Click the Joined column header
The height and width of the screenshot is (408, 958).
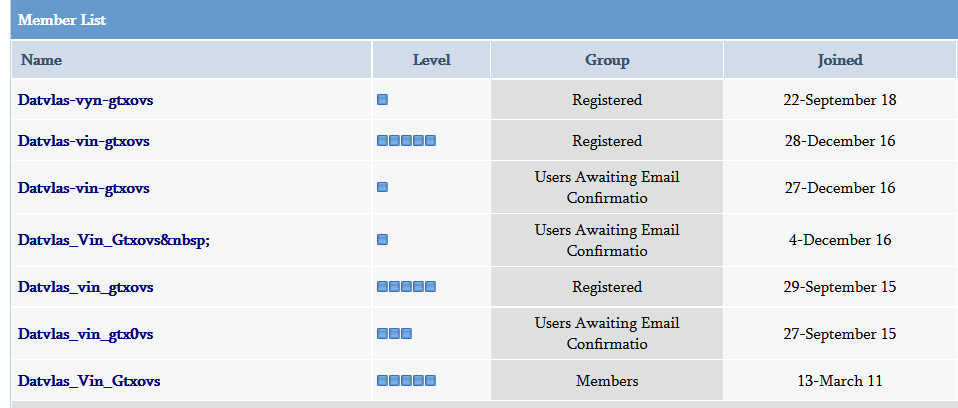tap(841, 60)
